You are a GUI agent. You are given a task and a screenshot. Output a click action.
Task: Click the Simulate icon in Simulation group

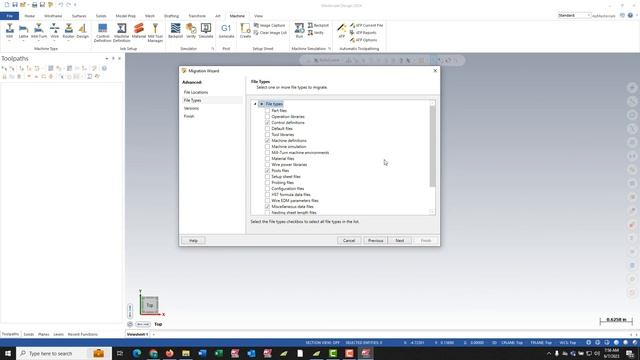point(206,31)
